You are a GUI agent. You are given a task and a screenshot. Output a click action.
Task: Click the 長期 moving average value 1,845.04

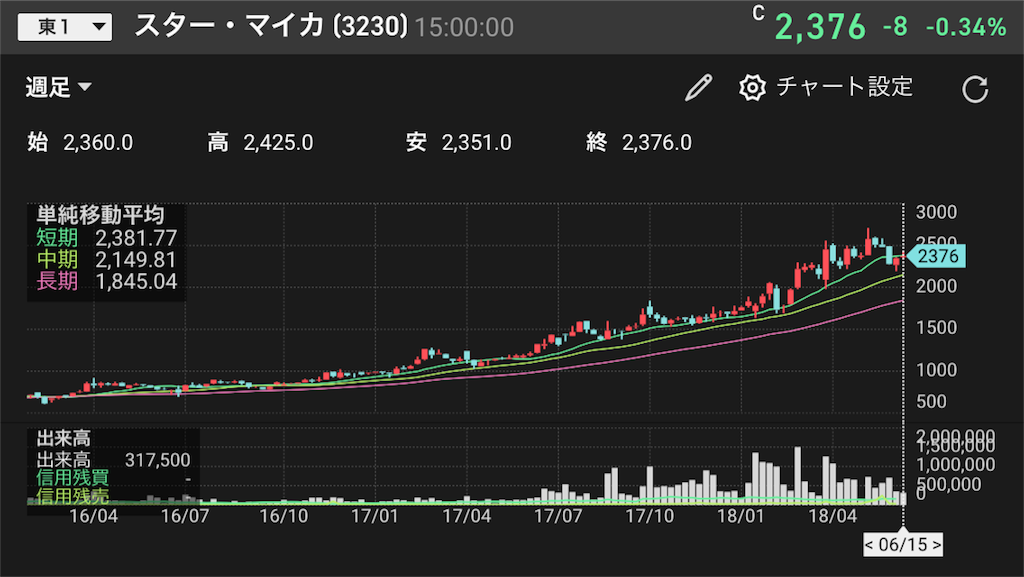[x=136, y=281]
